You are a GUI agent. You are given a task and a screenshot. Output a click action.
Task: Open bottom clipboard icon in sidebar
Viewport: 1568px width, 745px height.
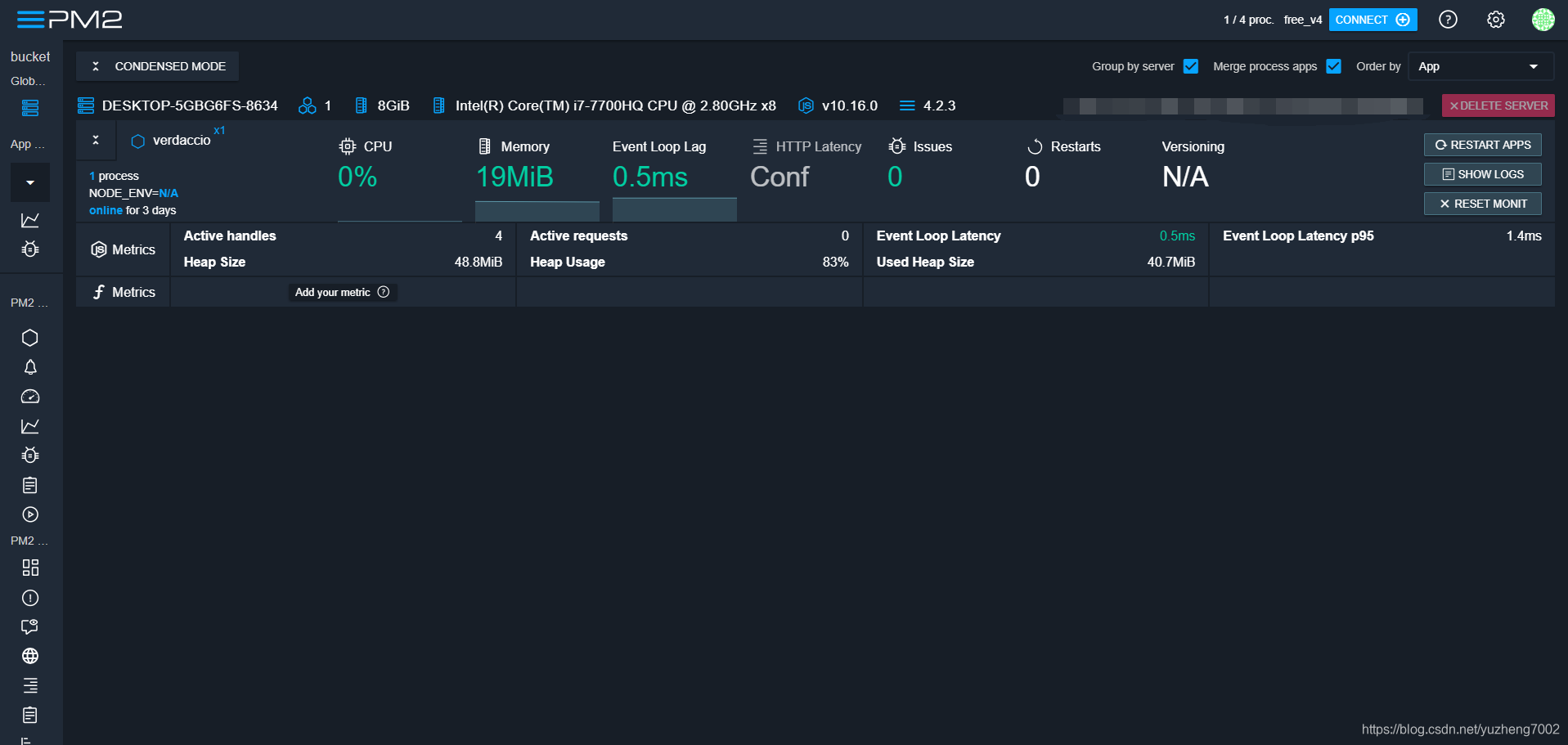coord(30,715)
